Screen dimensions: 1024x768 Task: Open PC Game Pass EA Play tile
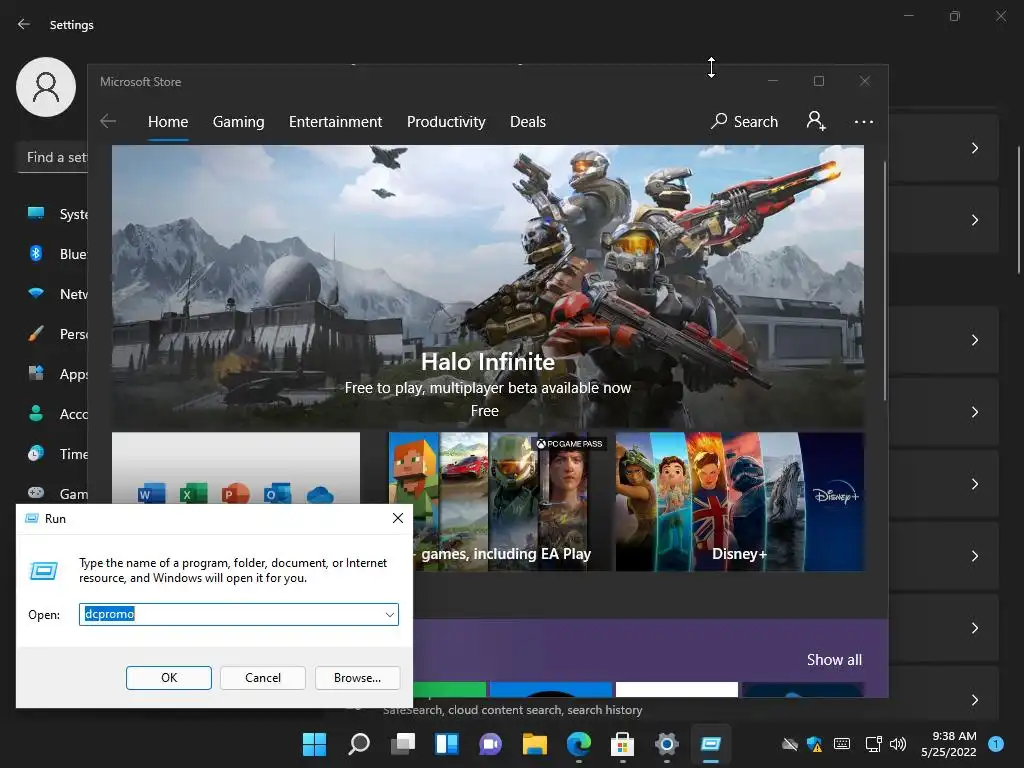point(501,502)
